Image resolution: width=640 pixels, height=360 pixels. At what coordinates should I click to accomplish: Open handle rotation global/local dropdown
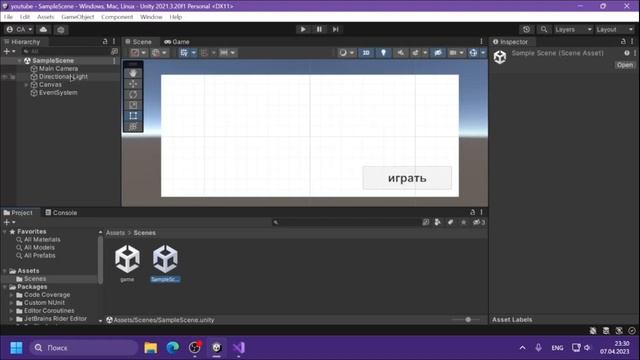coord(159,53)
